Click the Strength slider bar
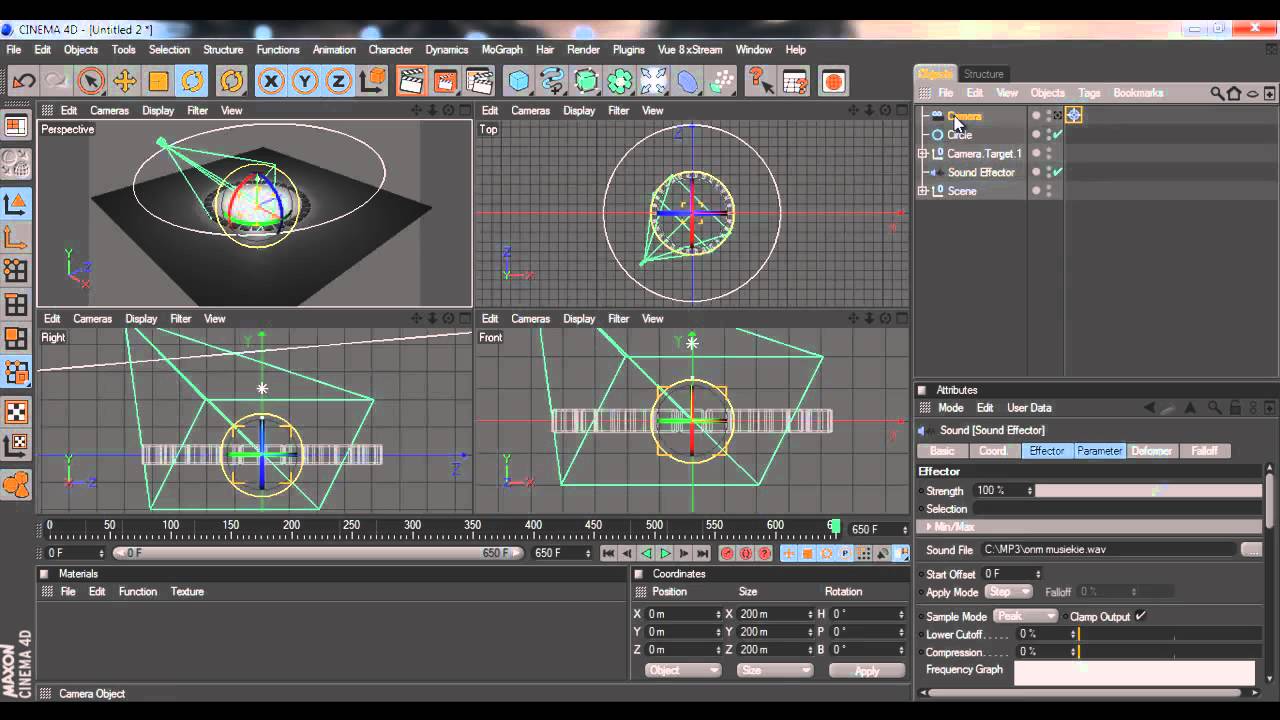The image size is (1280, 720). point(1148,491)
